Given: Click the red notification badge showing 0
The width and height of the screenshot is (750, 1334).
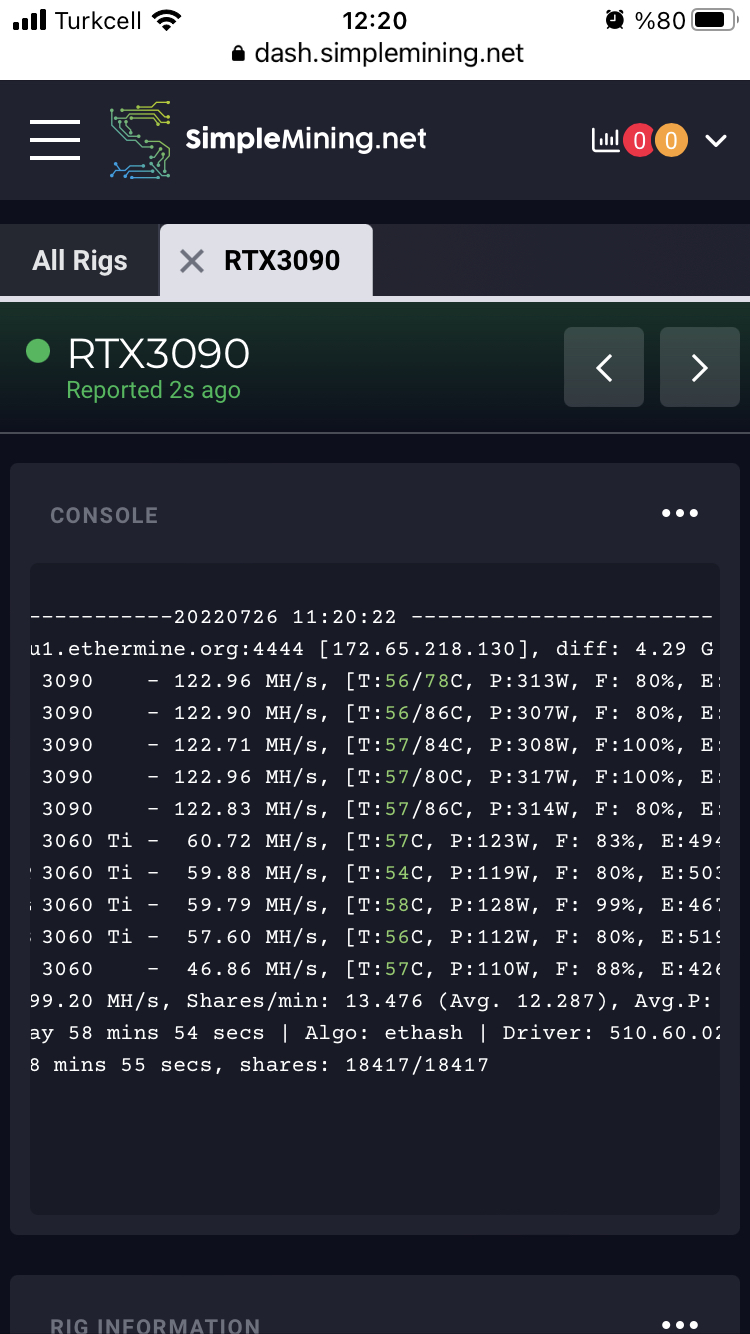Looking at the screenshot, I should pos(639,141).
